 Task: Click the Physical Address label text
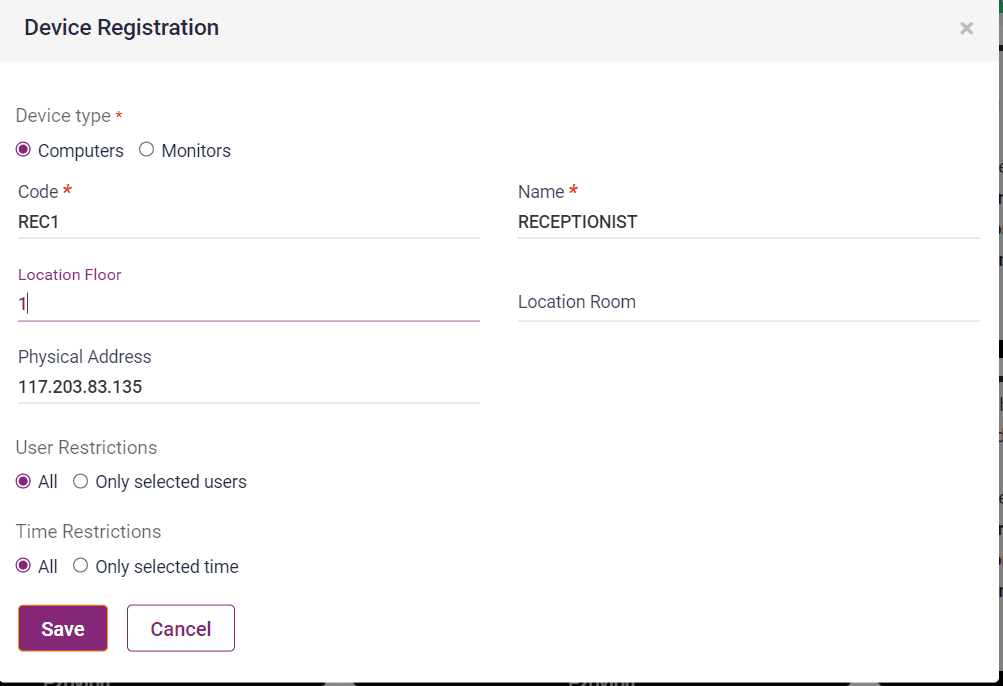click(85, 357)
